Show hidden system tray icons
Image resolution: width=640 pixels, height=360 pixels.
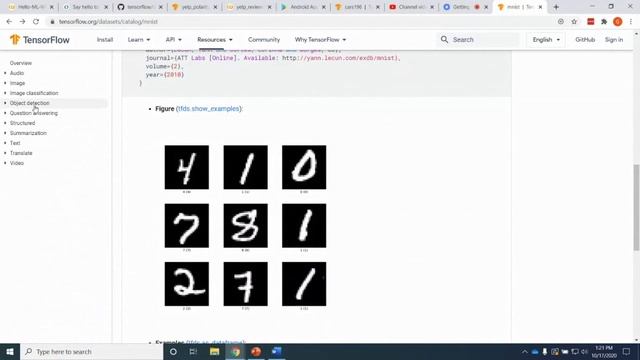pyautogui.click(x=524, y=351)
